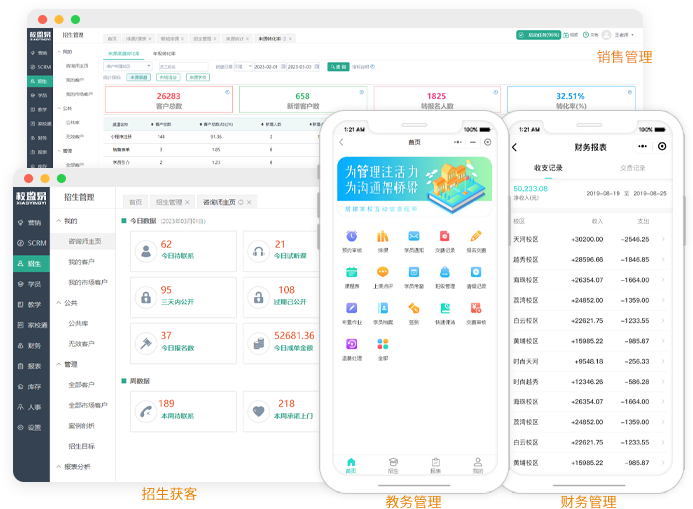Open 我的 tab in mobile bottom bar
This screenshot has height=509, width=693.
pyautogui.click(x=477, y=464)
